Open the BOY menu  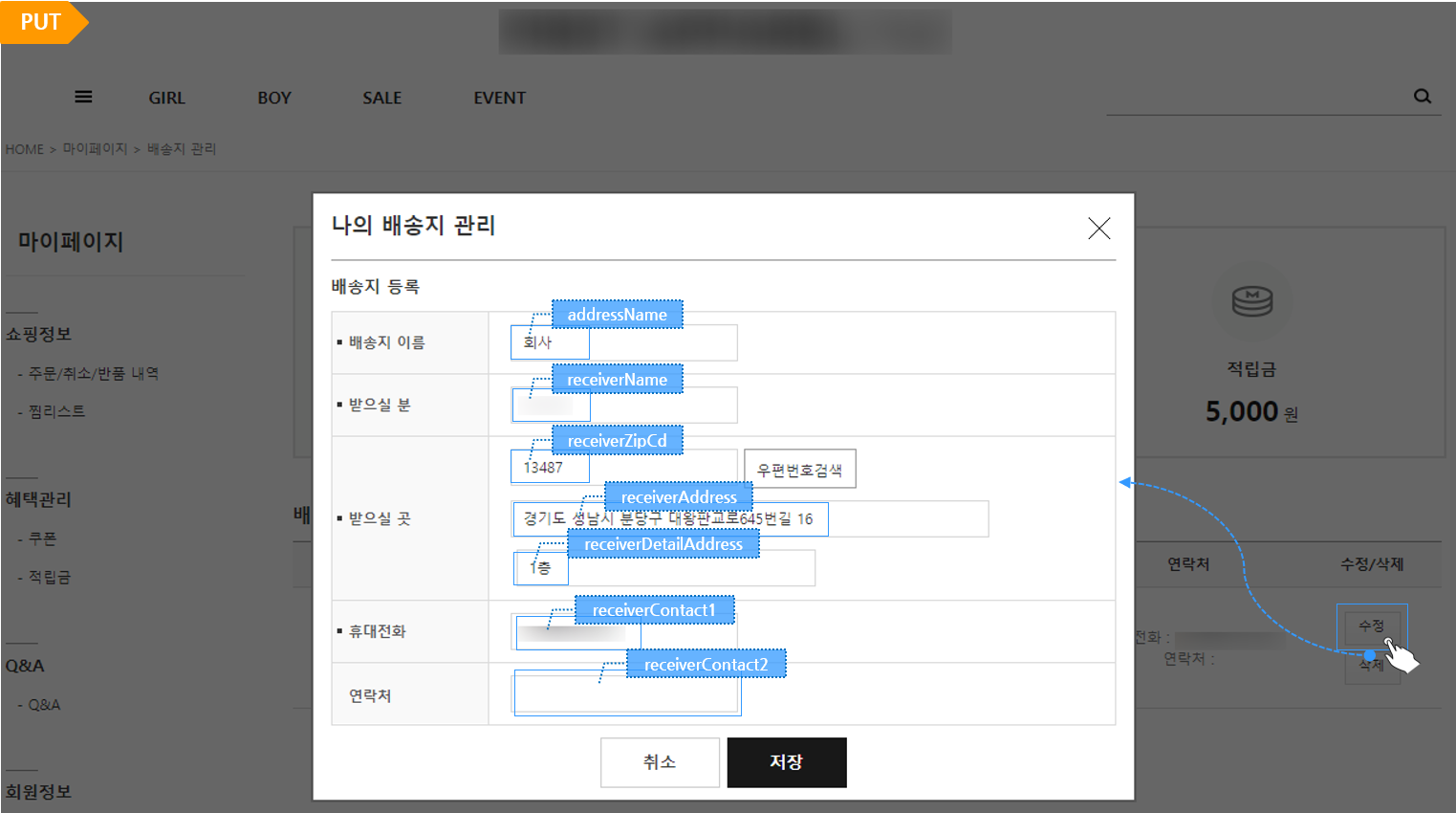(x=274, y=98)
